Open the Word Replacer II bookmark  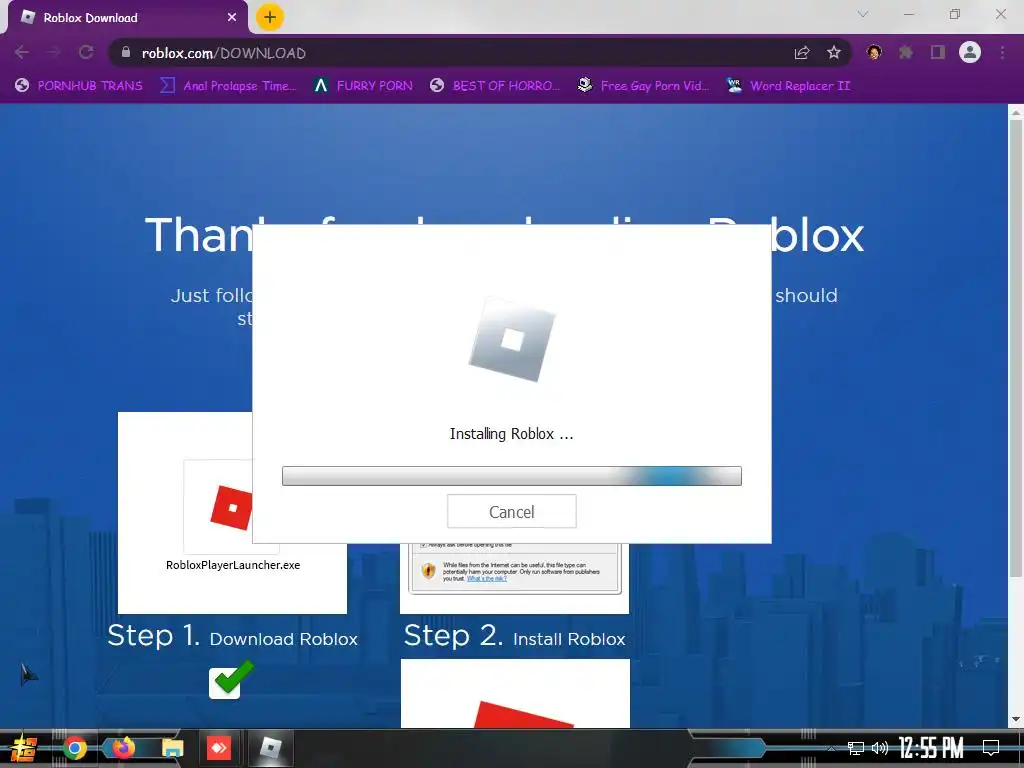click(789, 86)
